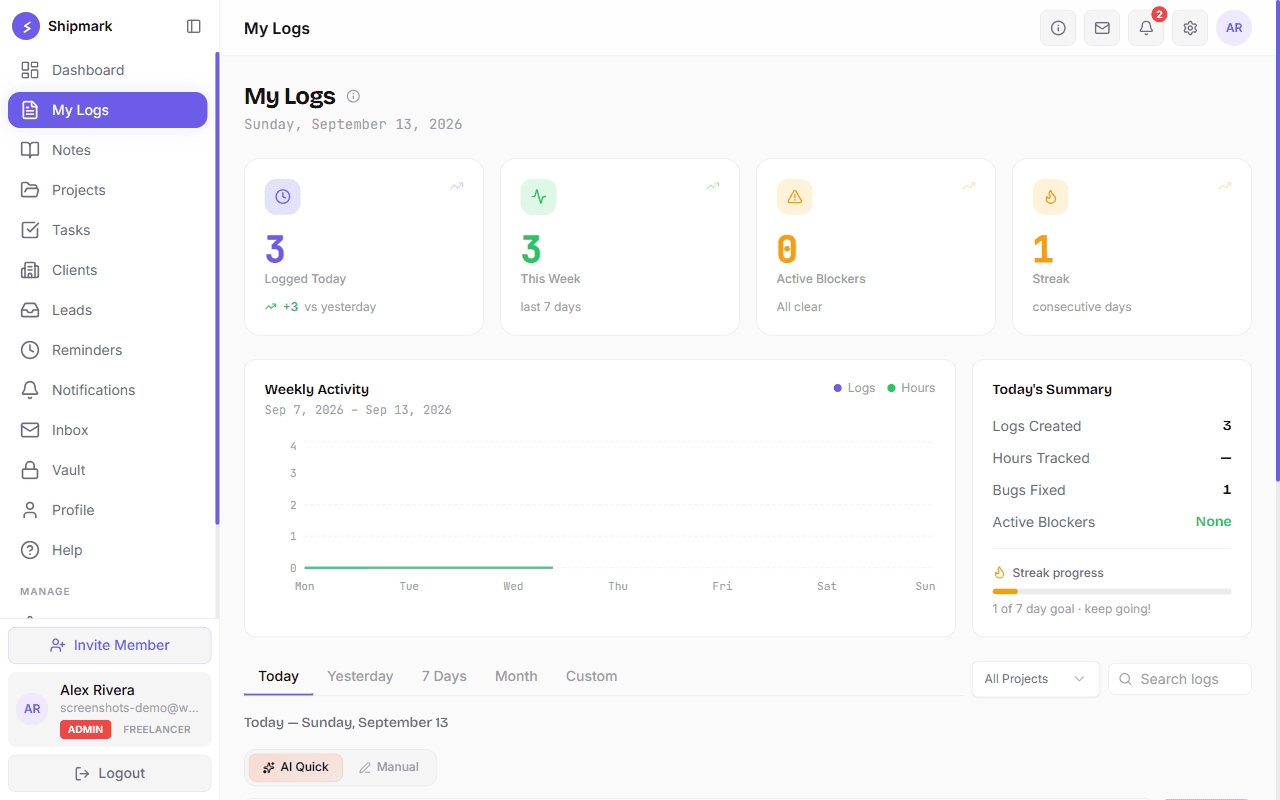The image size is (1280, 800).
Task: Open the settings gear icon
Action: point(1190,28)
